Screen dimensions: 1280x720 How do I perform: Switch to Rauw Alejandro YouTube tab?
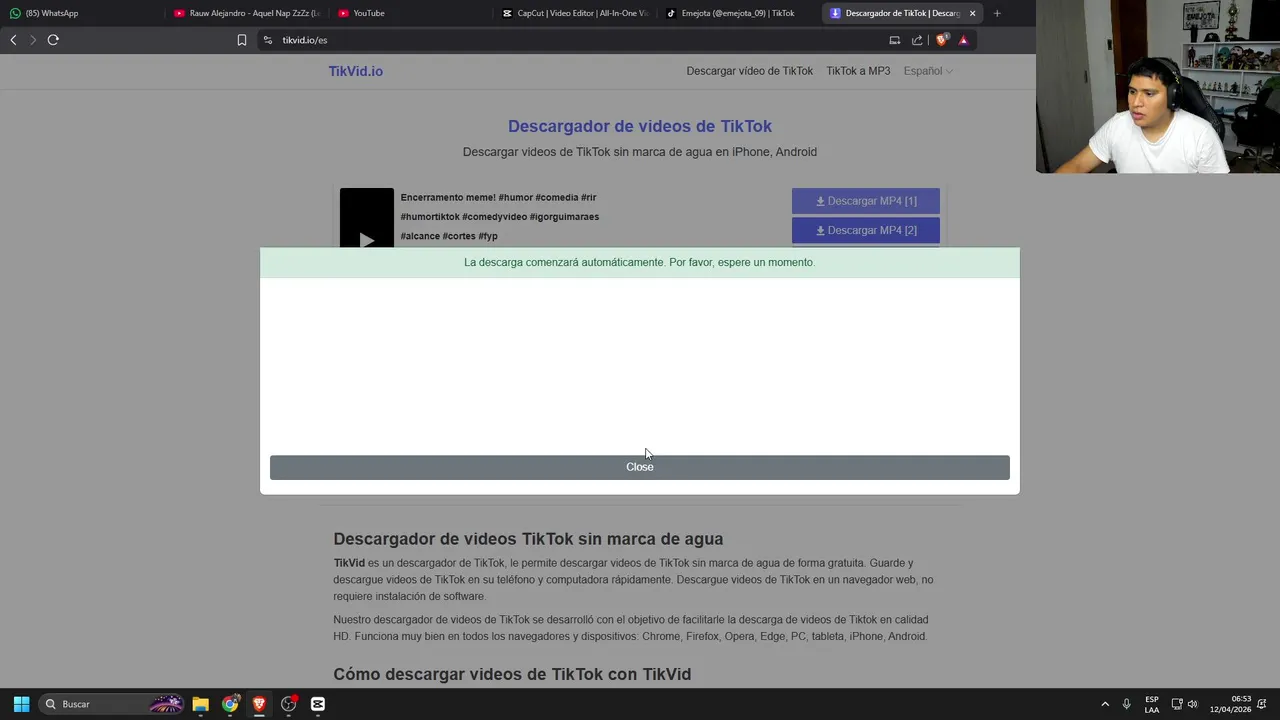[245, 13]
